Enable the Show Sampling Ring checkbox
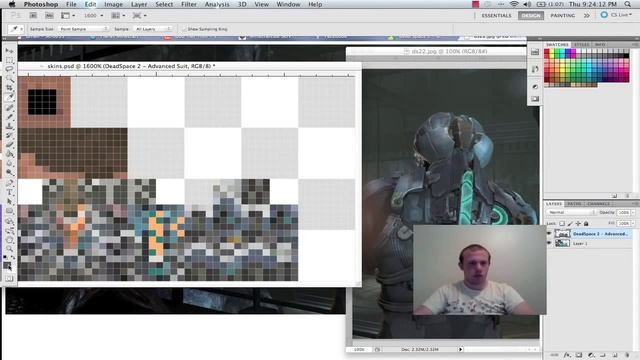This screenshot has height=360, width=640. coord(184,29)
